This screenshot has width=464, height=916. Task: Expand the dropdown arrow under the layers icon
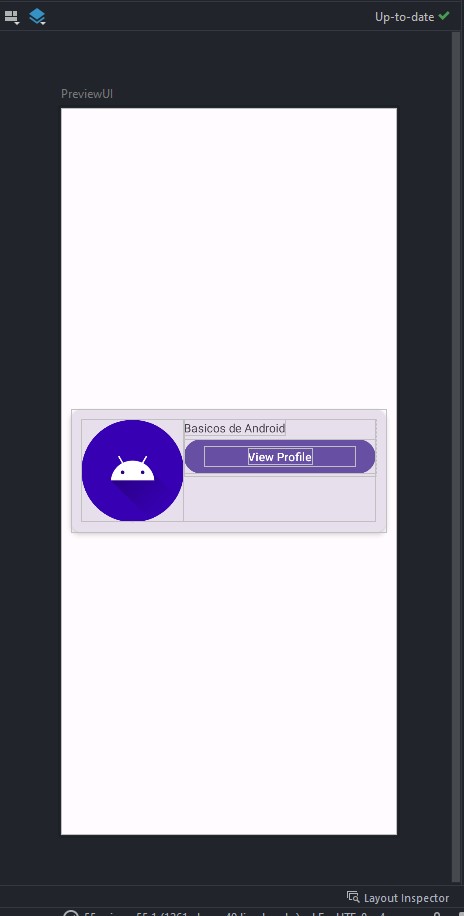(43, 22)
